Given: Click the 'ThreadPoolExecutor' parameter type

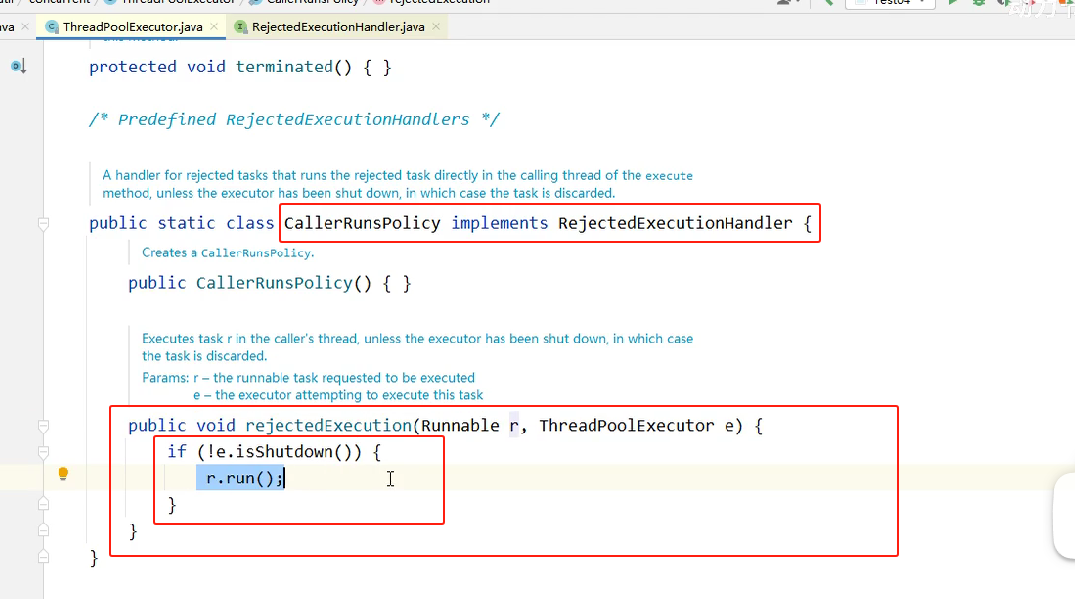Looking at the screenshot, I should (627, 426).
